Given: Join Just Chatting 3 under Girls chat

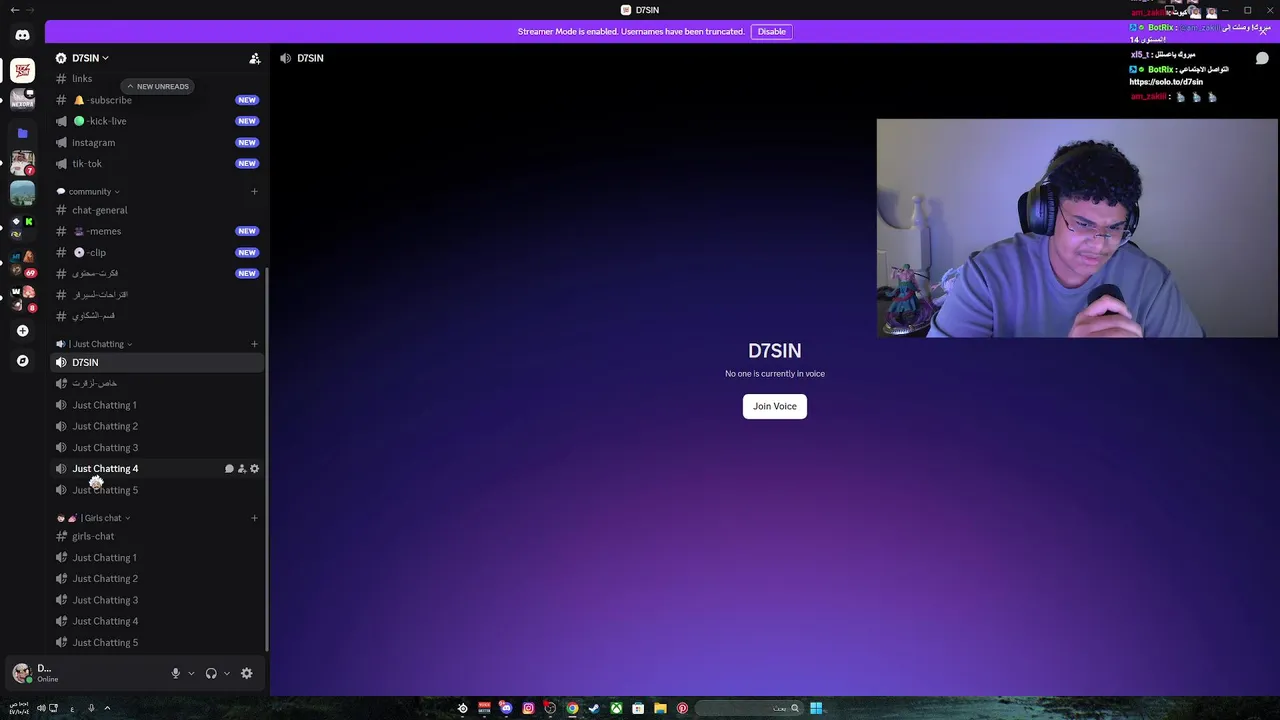Looking at the screenshot, I should [157, 600].
